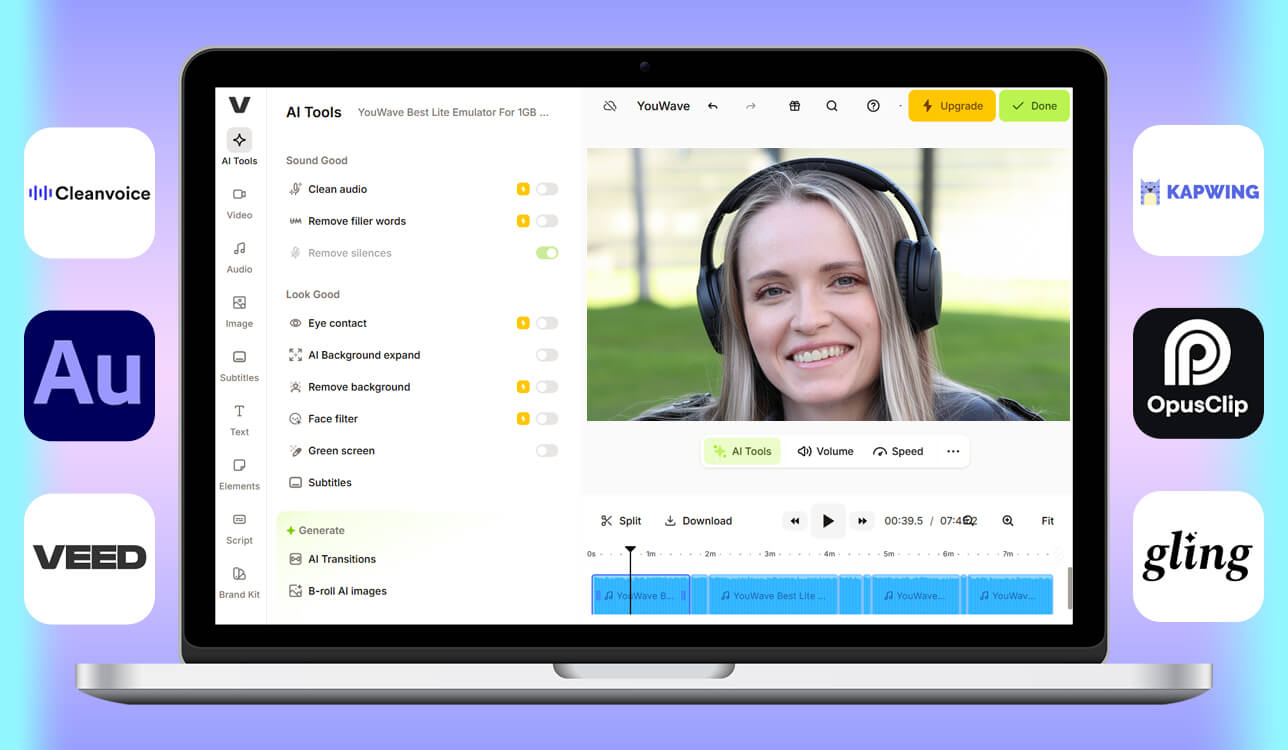Click the undo arrow
This screenshot has width=1288, height=750.
click(x=713, y=106)
